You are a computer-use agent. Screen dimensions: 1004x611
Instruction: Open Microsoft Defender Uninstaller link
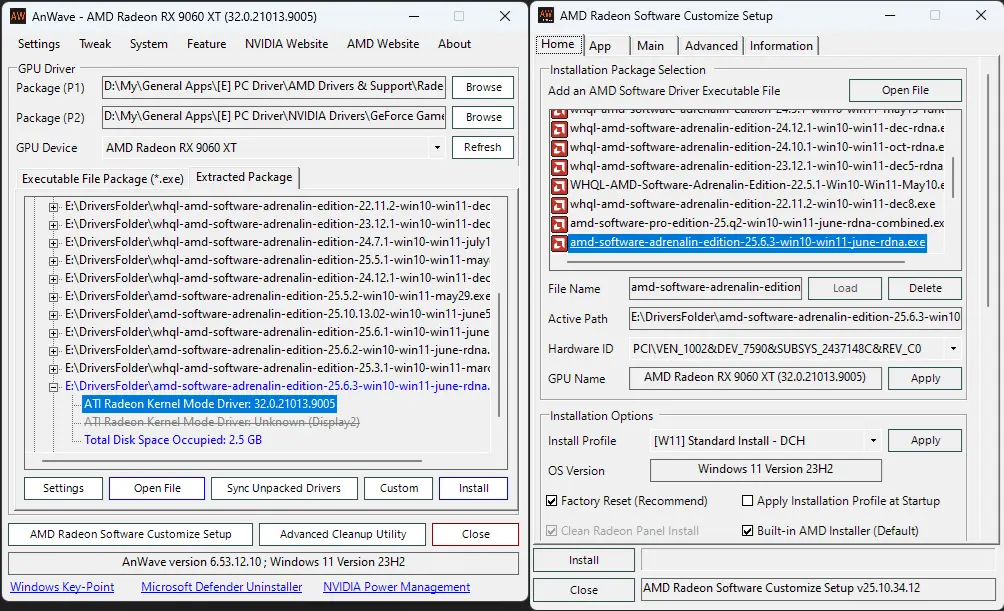[222, 587]
